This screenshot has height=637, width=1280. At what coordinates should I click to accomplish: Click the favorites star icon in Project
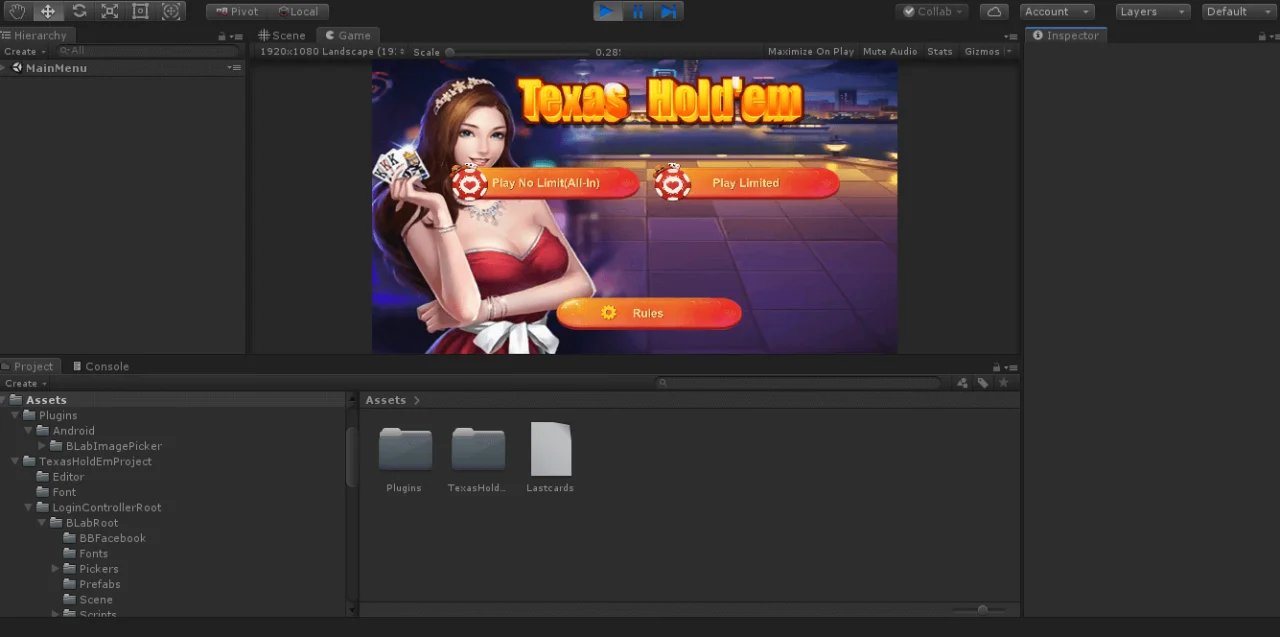click(1004, 383)
